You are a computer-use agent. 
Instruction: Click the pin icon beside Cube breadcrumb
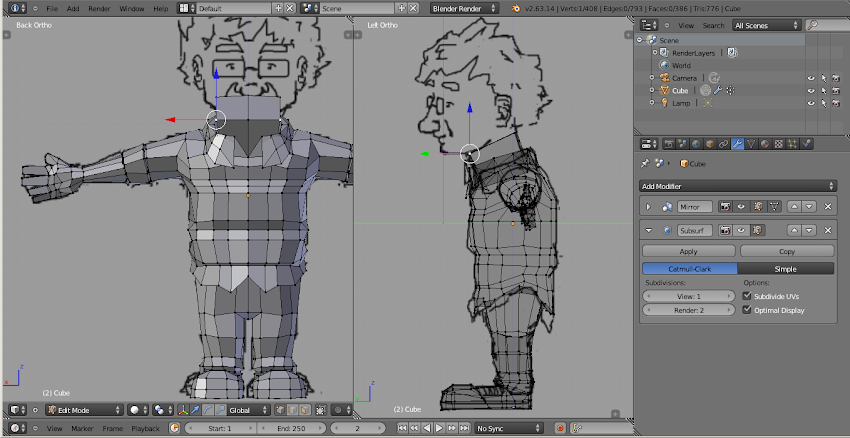645,163
